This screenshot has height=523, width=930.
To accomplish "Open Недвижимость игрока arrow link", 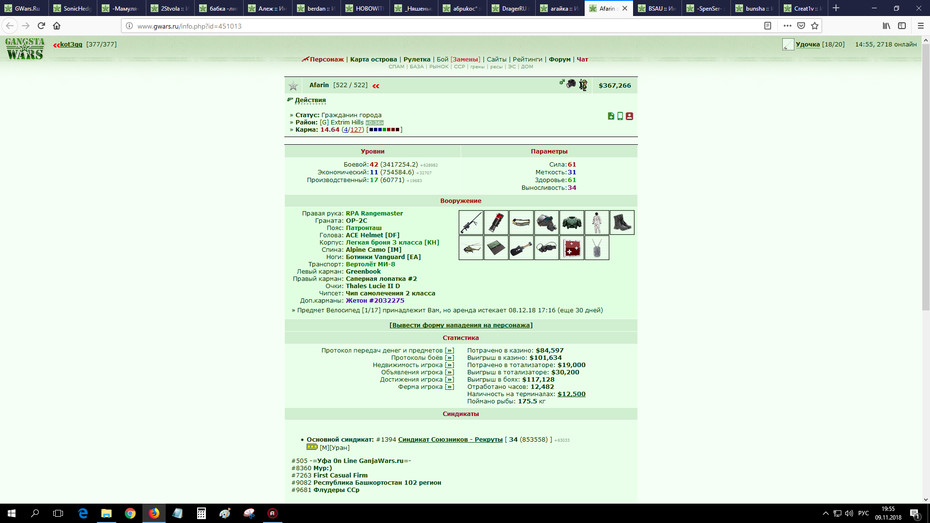I will click(449, 365).
